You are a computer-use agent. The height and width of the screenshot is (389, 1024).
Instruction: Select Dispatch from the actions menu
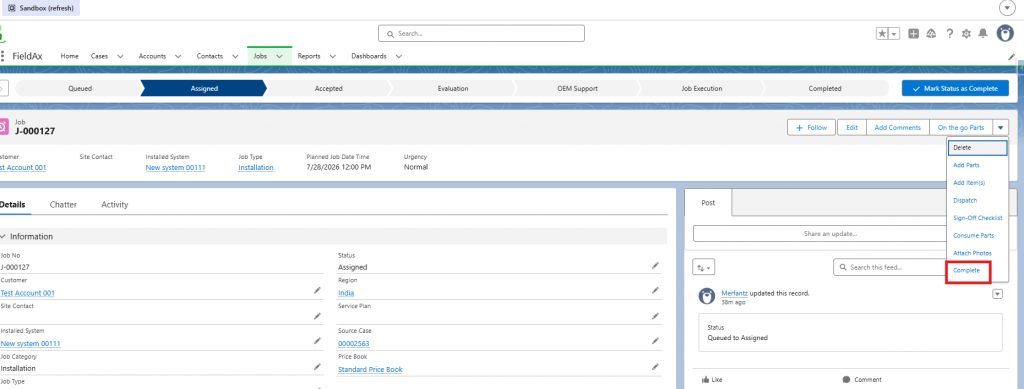(x=965, y=200)
